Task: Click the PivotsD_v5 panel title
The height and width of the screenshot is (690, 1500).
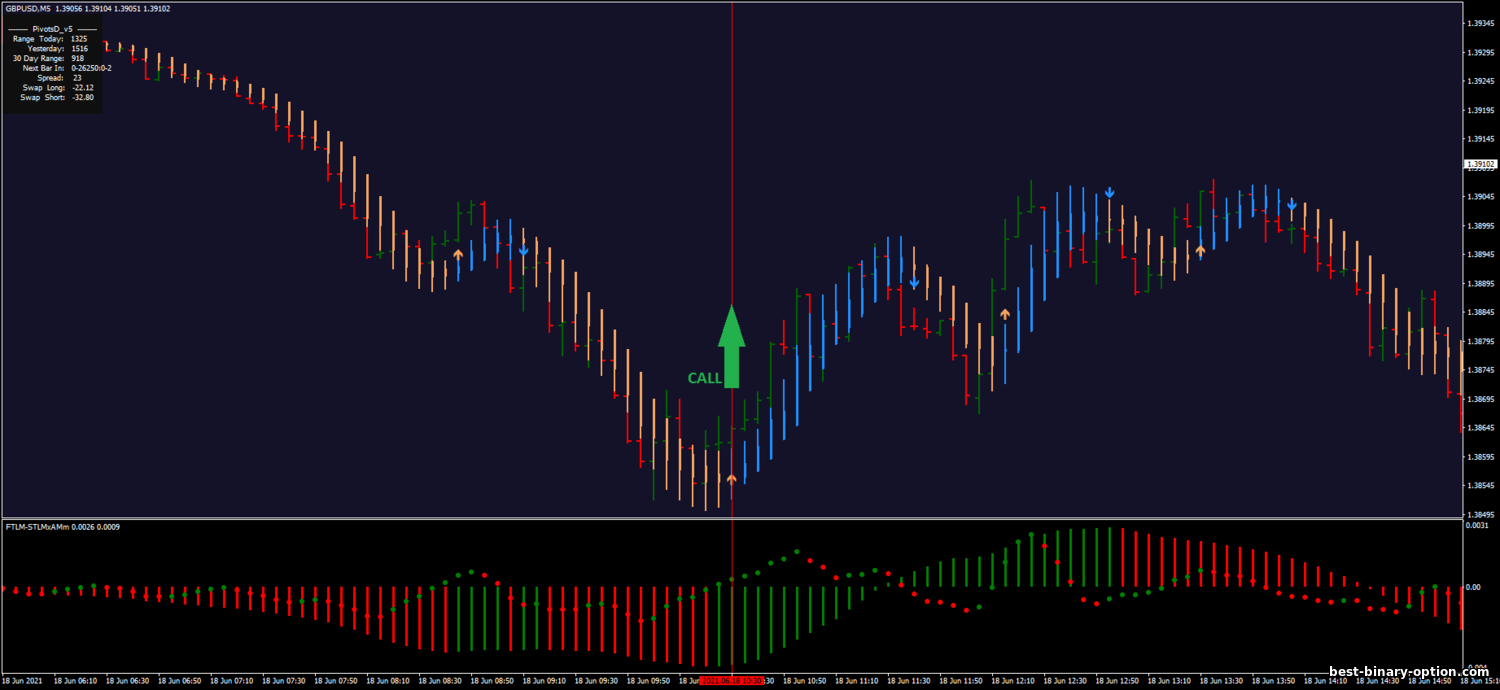Action: (x=52, y=29)
